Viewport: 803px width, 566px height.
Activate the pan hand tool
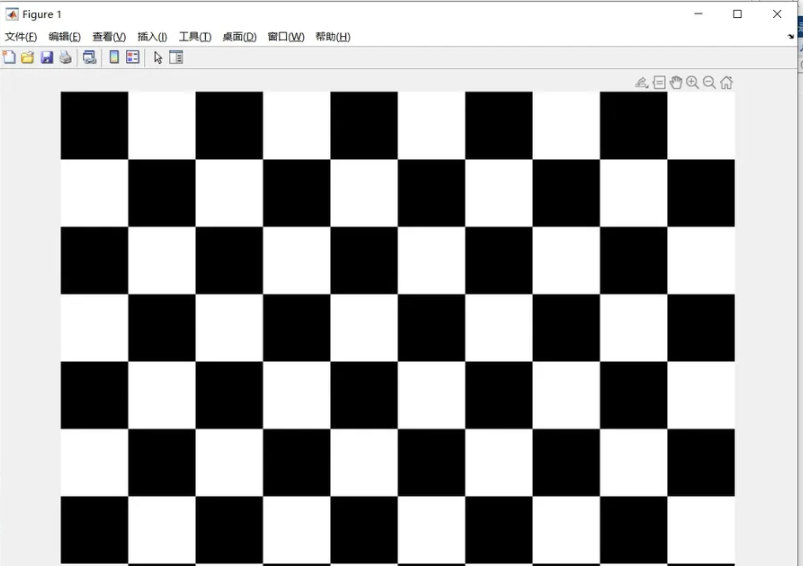tap(676, 82)
